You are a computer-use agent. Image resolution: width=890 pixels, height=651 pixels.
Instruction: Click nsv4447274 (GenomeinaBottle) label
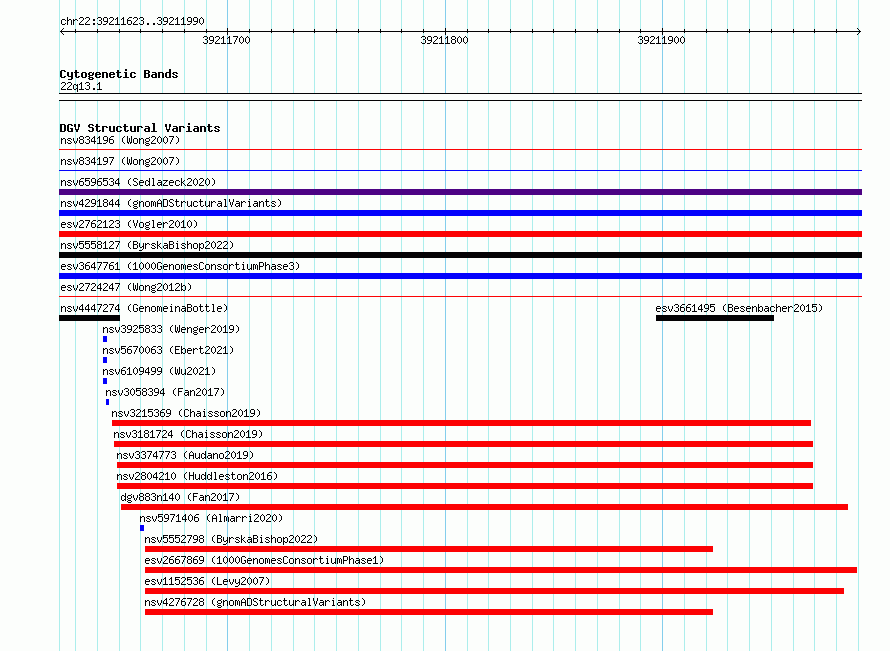(x=144, y=308)
